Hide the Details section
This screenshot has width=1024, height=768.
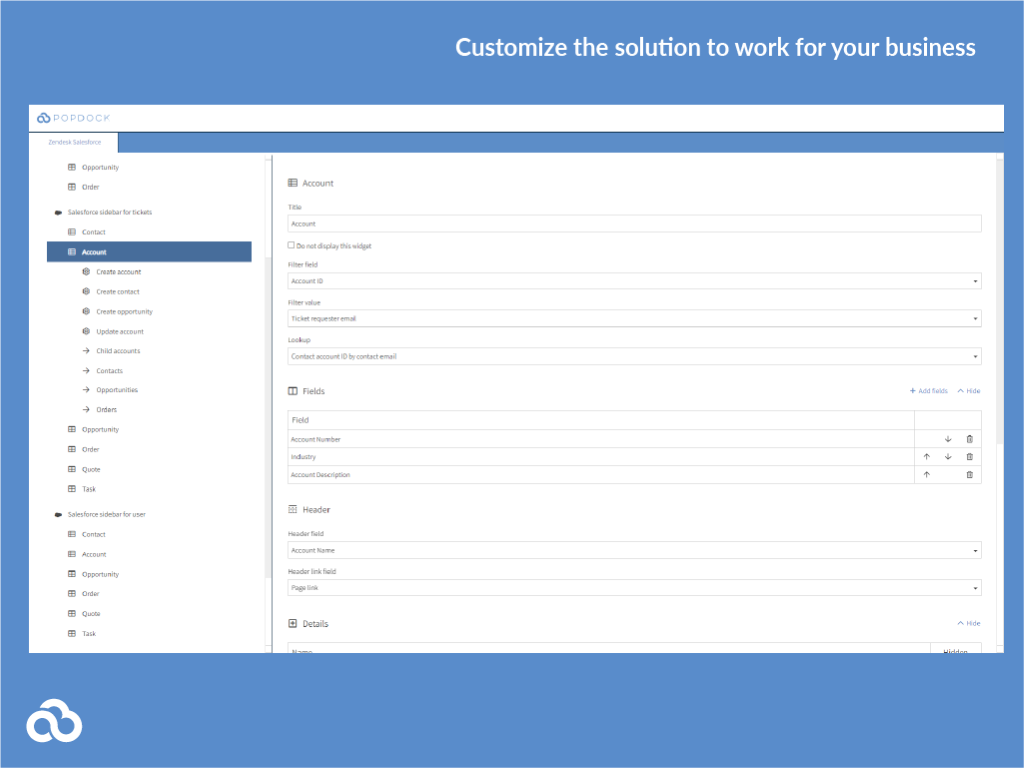point(967,623)
